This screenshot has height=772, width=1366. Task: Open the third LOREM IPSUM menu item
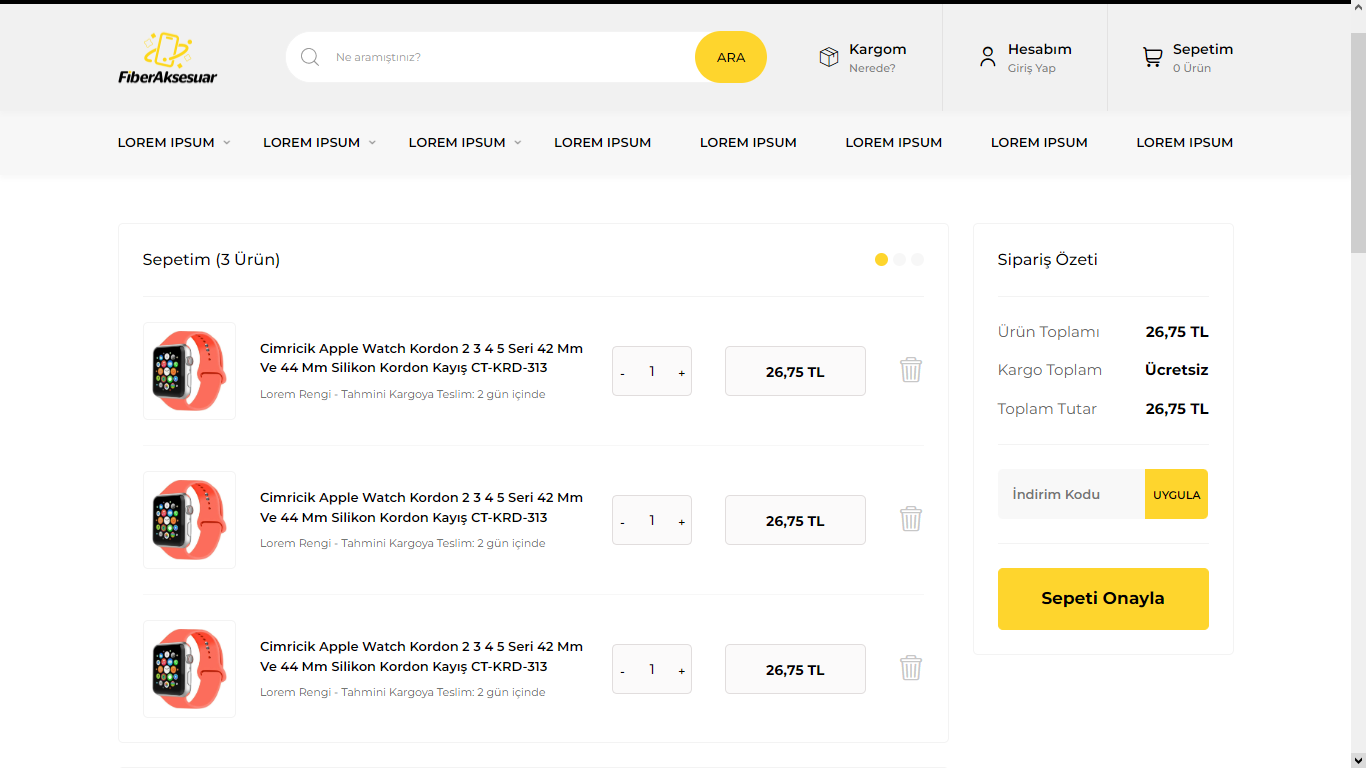pyautogui.click(x=457, y=143)
